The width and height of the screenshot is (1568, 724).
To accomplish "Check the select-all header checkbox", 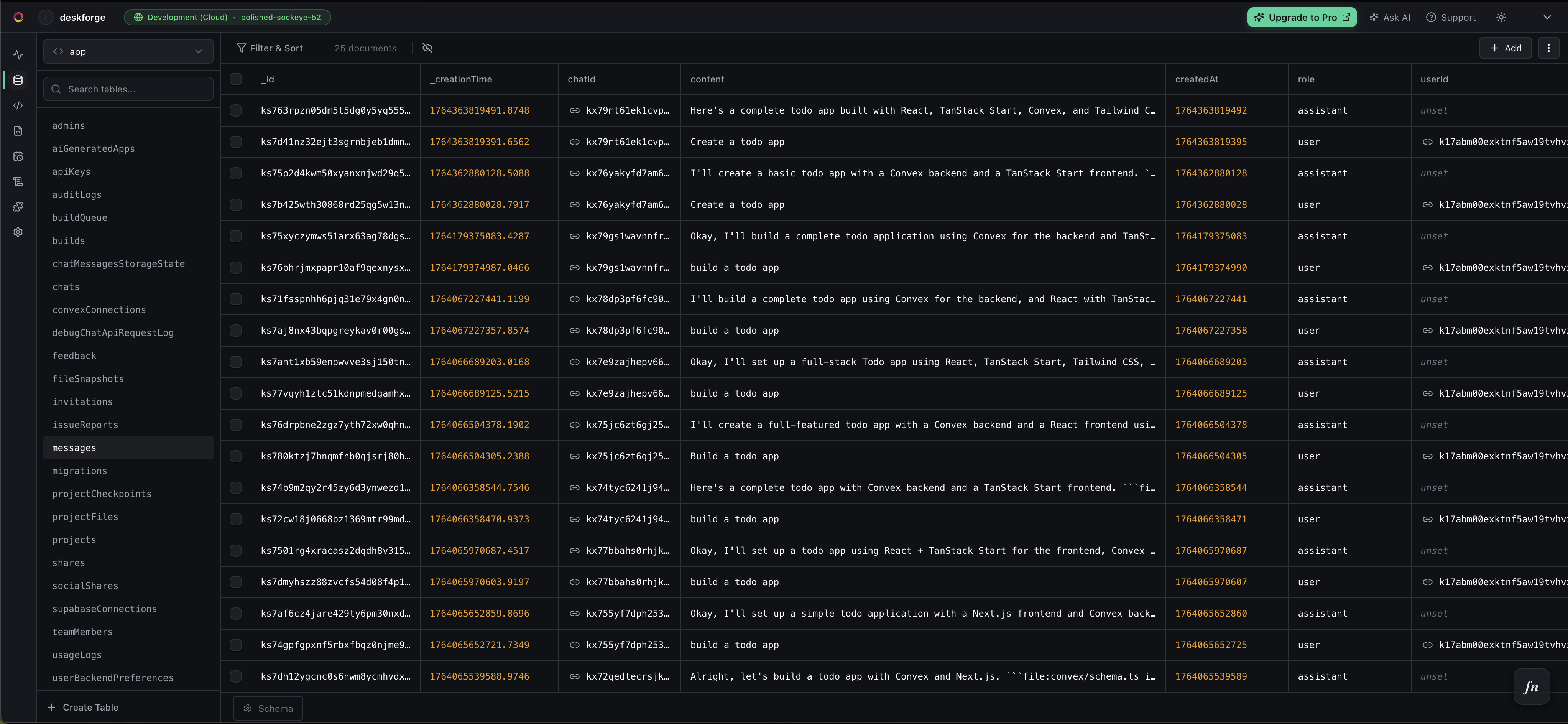I will 235,79.
